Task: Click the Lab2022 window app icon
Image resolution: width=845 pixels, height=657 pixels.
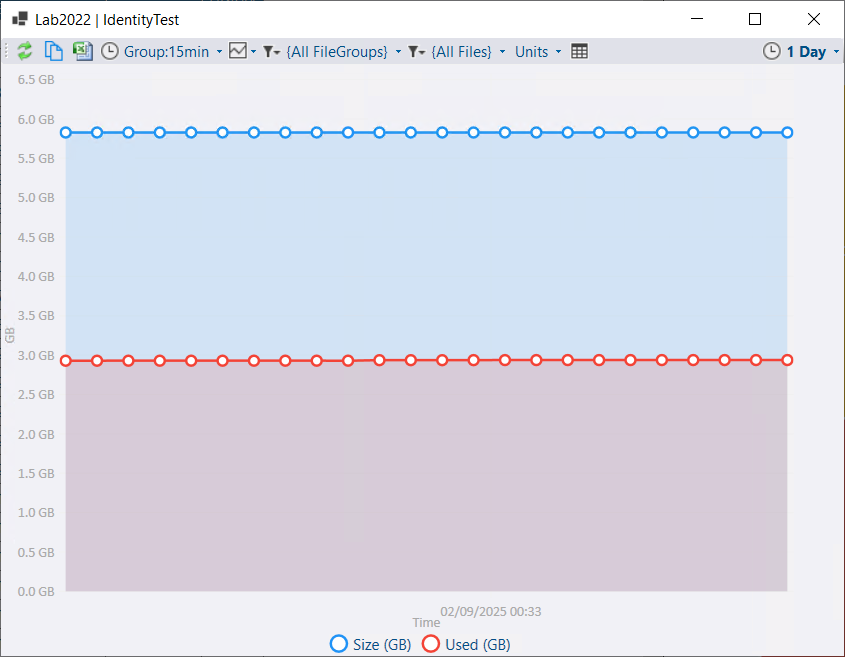Action: (x=20, y=19)
